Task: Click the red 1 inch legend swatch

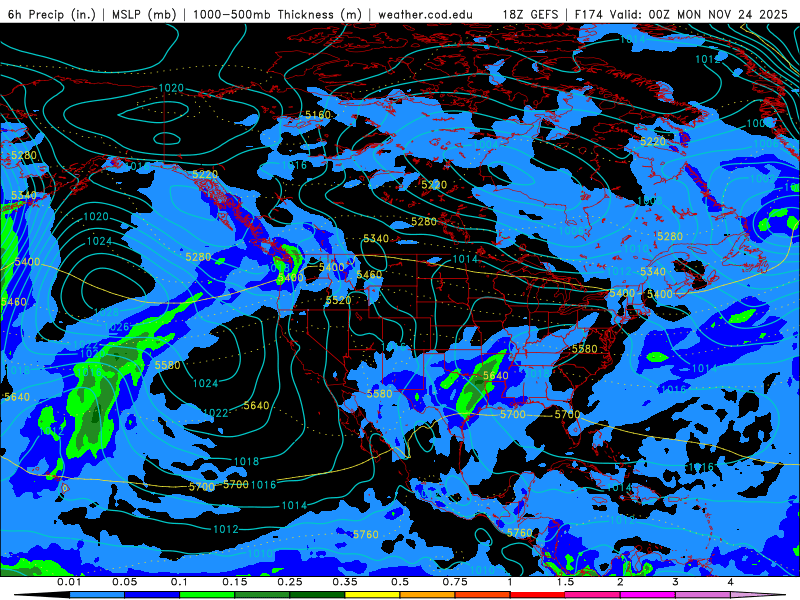Action: [538, 595]
